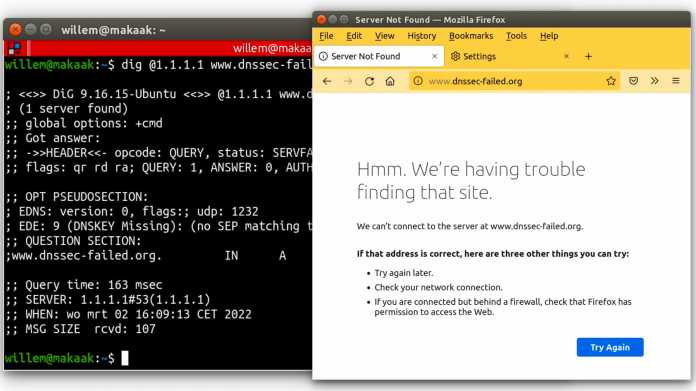
Task: Click 'EDE: 9 (DNSKEY Missing)' terminal line
Action: tap(158, 226)
